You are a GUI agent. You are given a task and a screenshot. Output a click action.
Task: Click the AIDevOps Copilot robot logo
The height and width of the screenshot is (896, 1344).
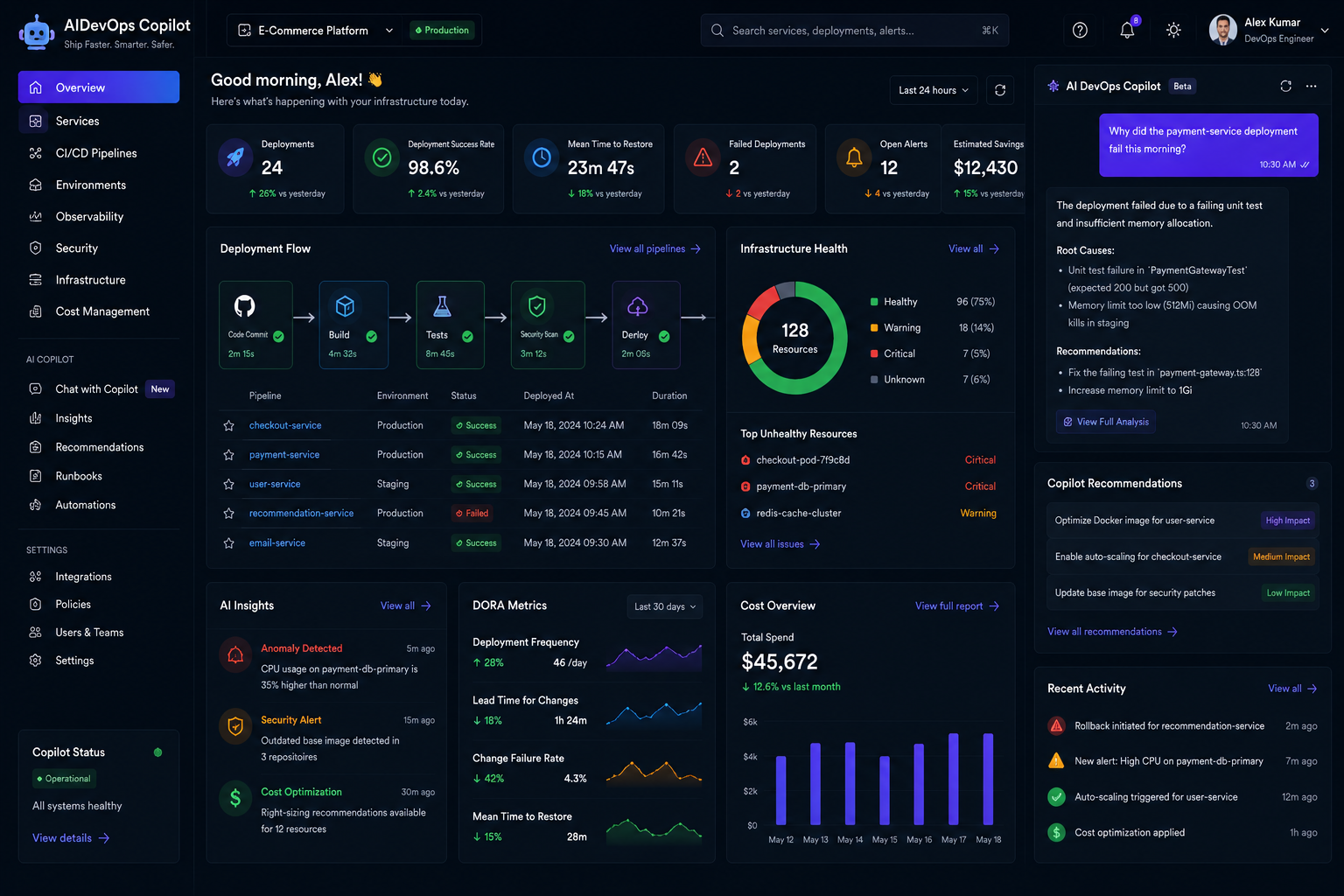click(37, 32)
